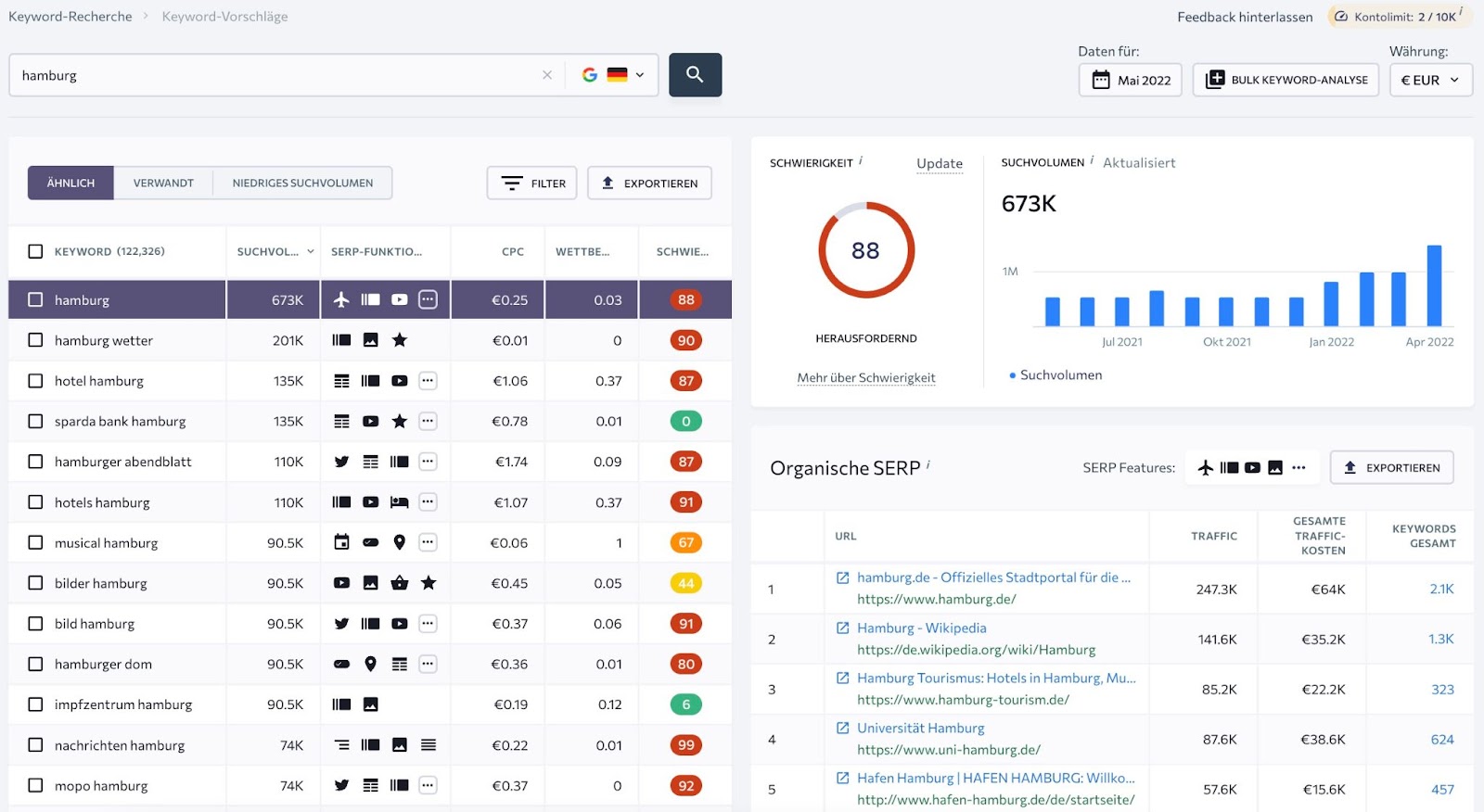Click red difficulty badge 99 nachrichten hamburg
Viewport: 1484px width, 812px height.
tap(686, 745)
